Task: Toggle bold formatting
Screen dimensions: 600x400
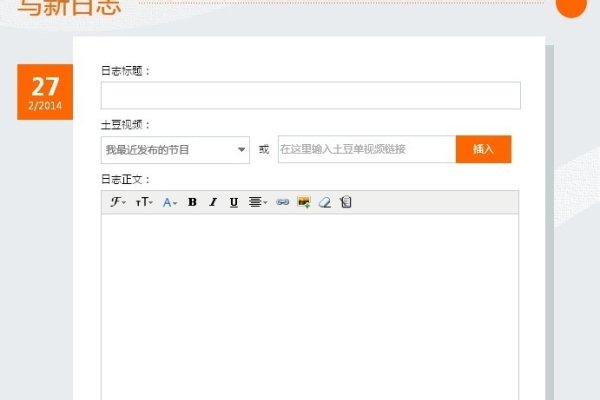Action: [192, 202]
